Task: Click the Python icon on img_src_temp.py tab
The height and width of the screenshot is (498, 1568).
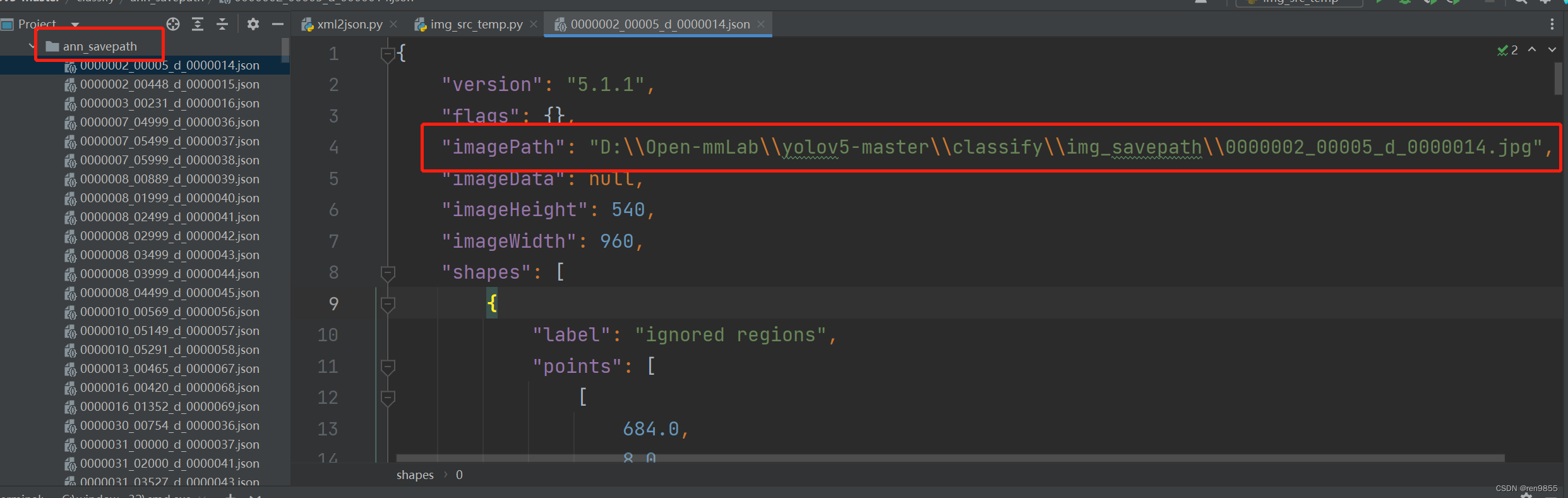Action: pyautogui.click(x=421, y=25)
